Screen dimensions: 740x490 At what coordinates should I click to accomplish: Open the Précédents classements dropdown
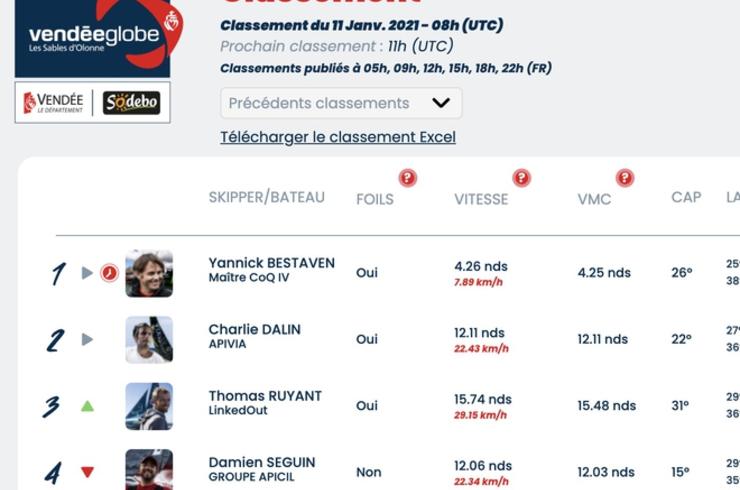[x=341, y=103]
